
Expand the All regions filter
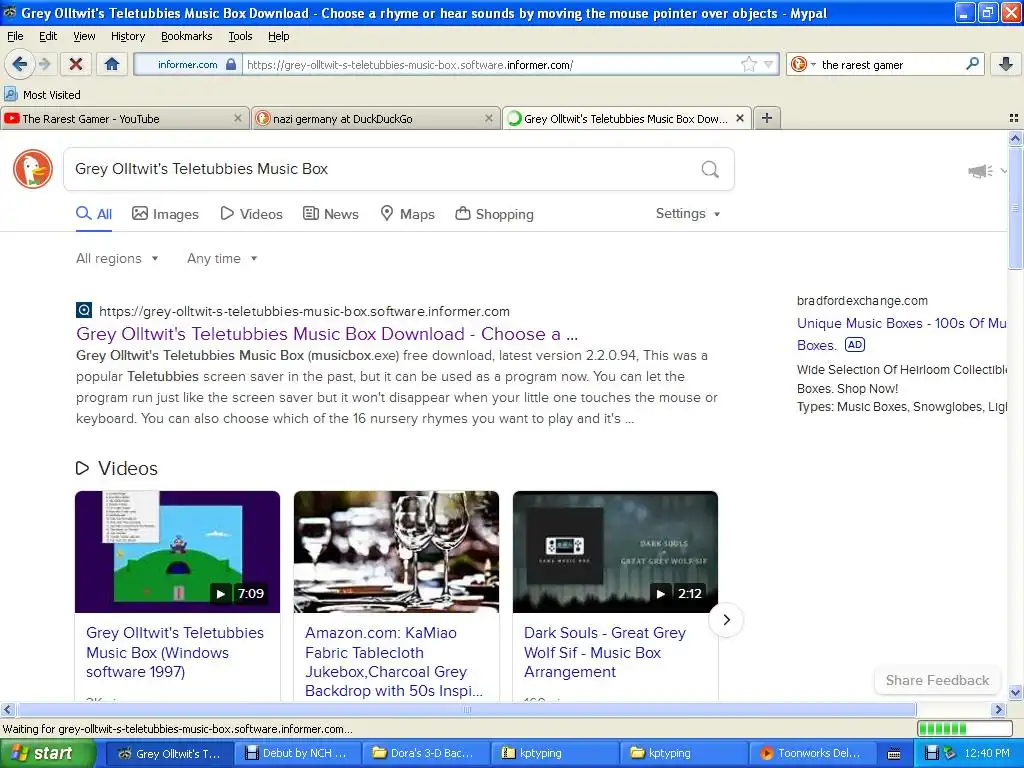pos(117,259)
